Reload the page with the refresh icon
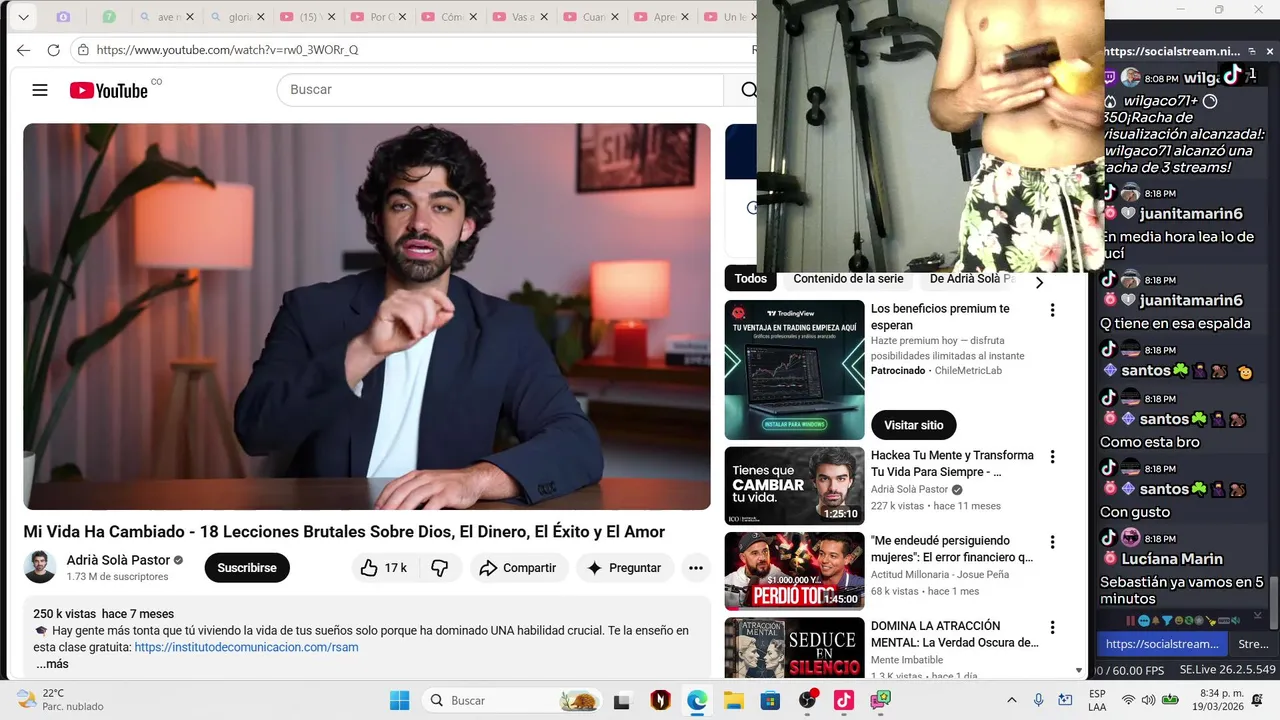 [54, 50]
